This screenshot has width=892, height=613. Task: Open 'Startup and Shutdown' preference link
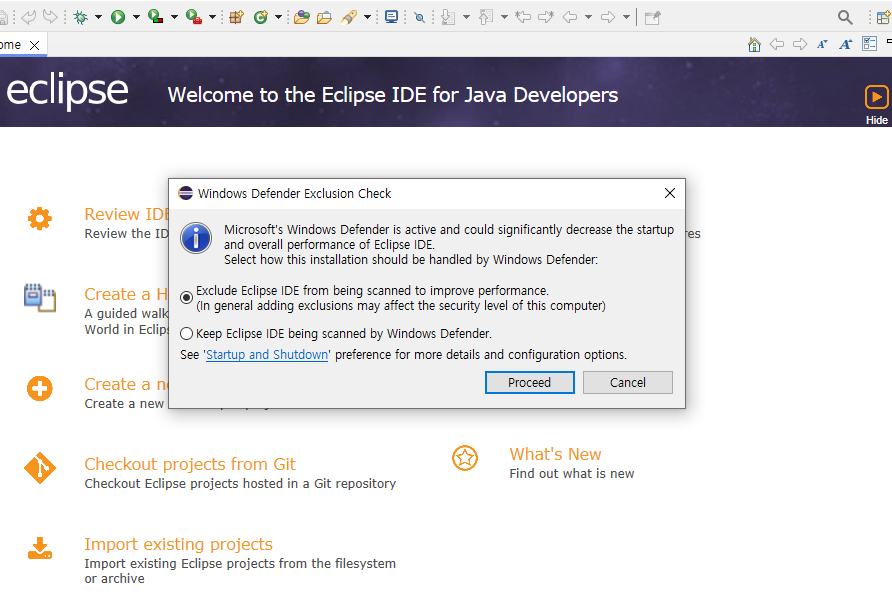tap(267, 355)
